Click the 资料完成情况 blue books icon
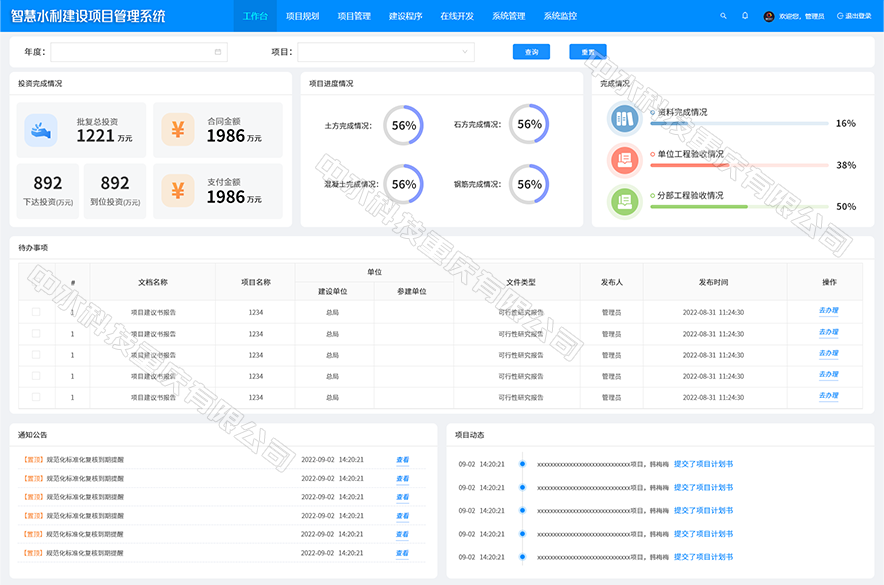Viewport: 884px width, 585px height. point(625,119)
